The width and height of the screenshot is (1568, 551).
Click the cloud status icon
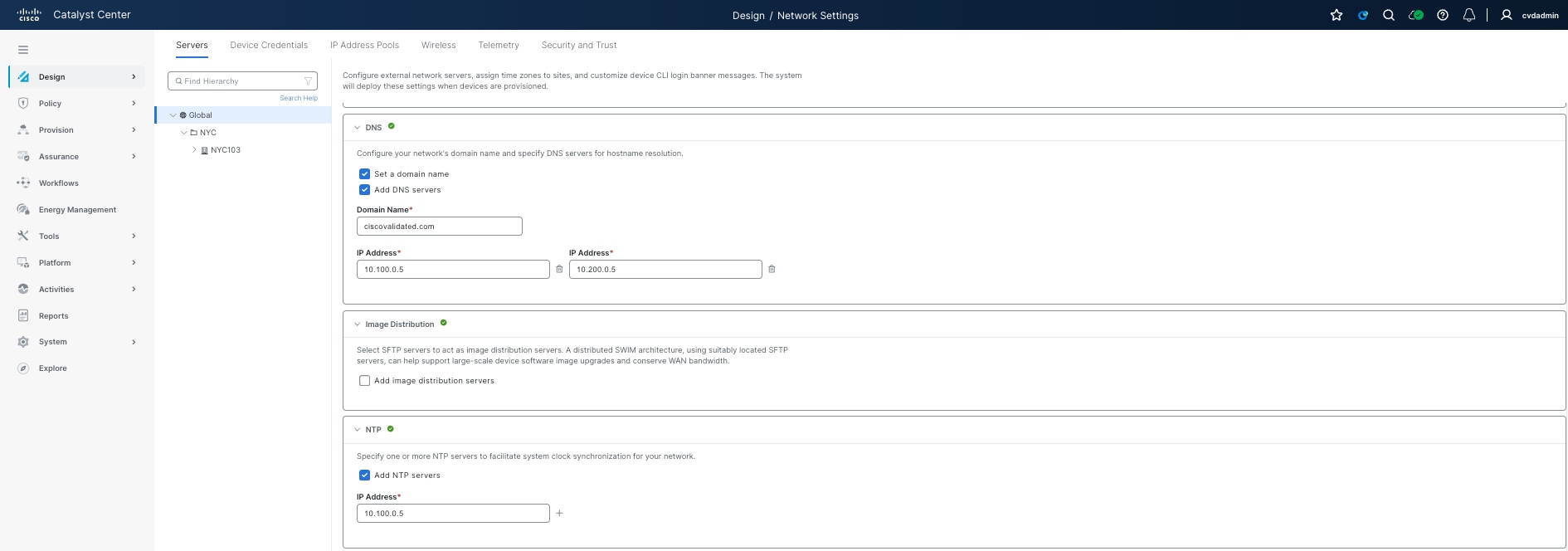(1416, 15)
